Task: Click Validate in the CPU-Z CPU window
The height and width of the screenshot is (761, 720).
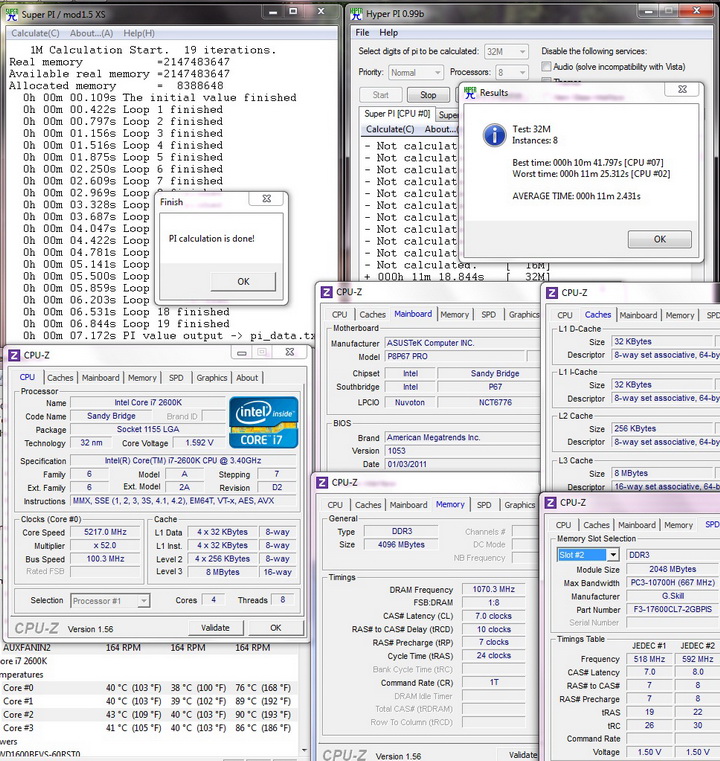Action: [x=215, y=628]
